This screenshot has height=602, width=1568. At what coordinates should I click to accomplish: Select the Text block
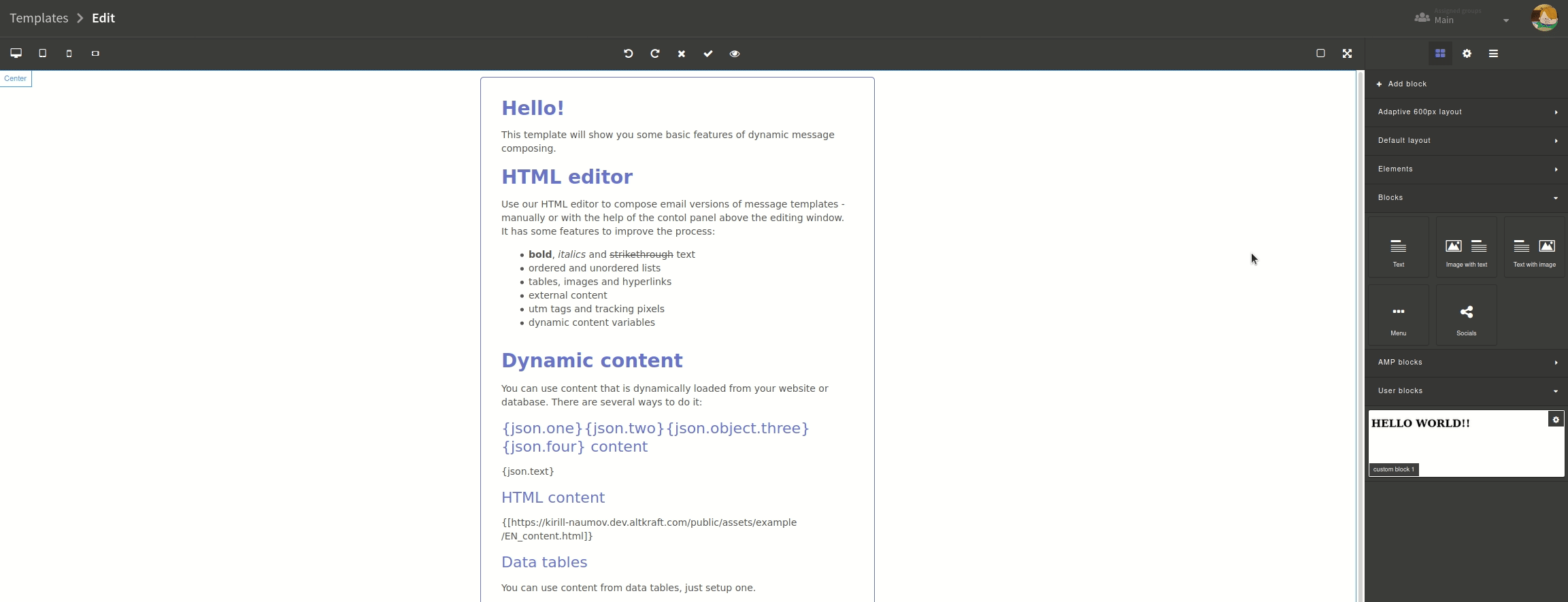1398,248
